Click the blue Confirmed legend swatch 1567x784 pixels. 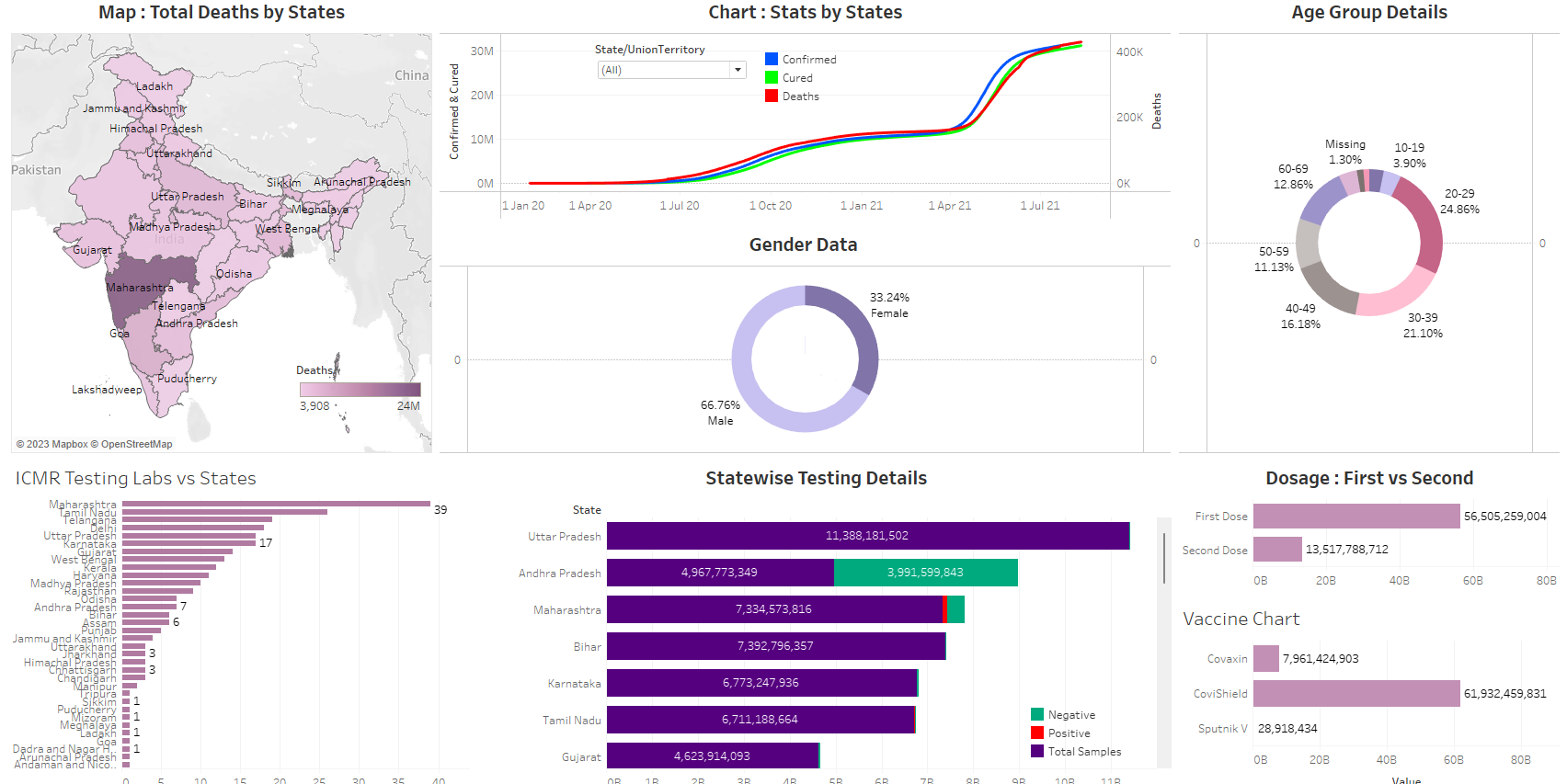click(x=772, y=59)
